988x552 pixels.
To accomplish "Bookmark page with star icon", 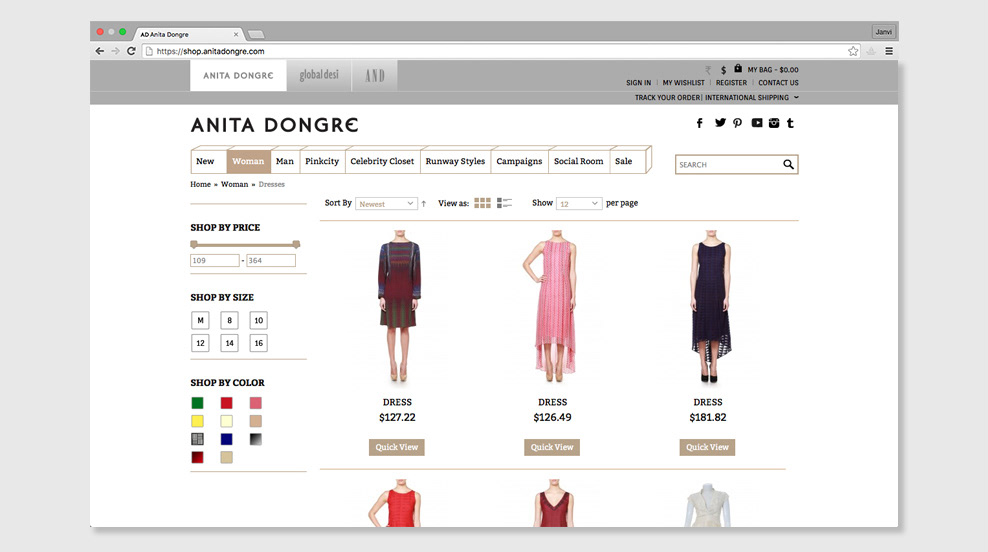I will point(853,51).
